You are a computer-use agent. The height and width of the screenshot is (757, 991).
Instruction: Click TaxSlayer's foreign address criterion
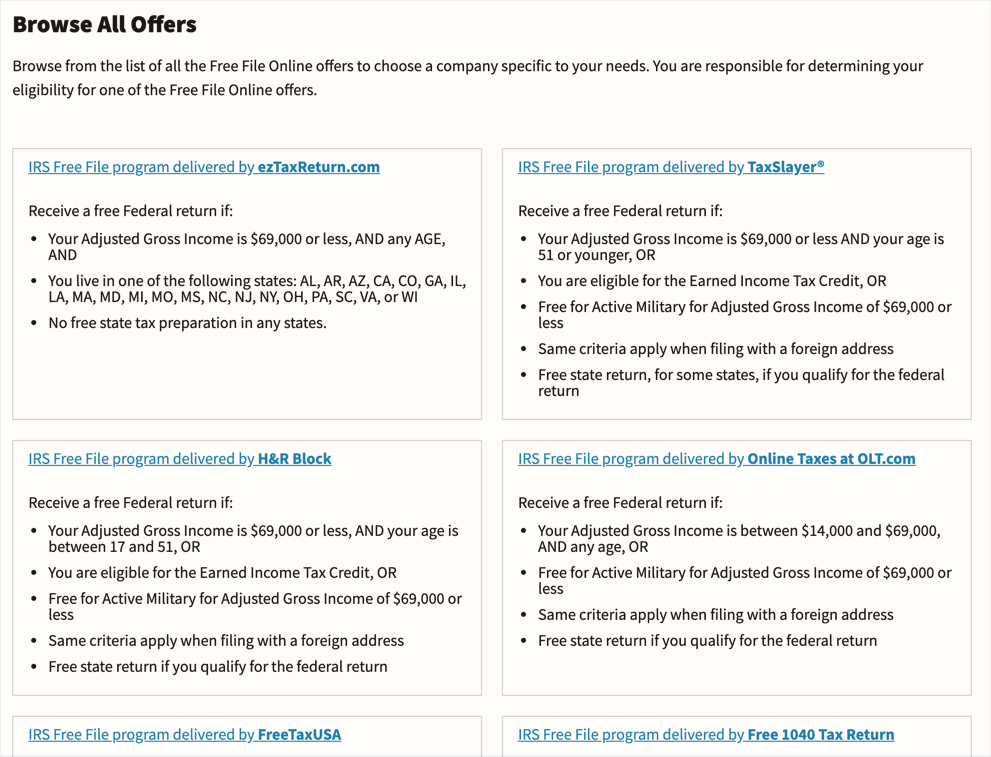click(x=715, y=349)
